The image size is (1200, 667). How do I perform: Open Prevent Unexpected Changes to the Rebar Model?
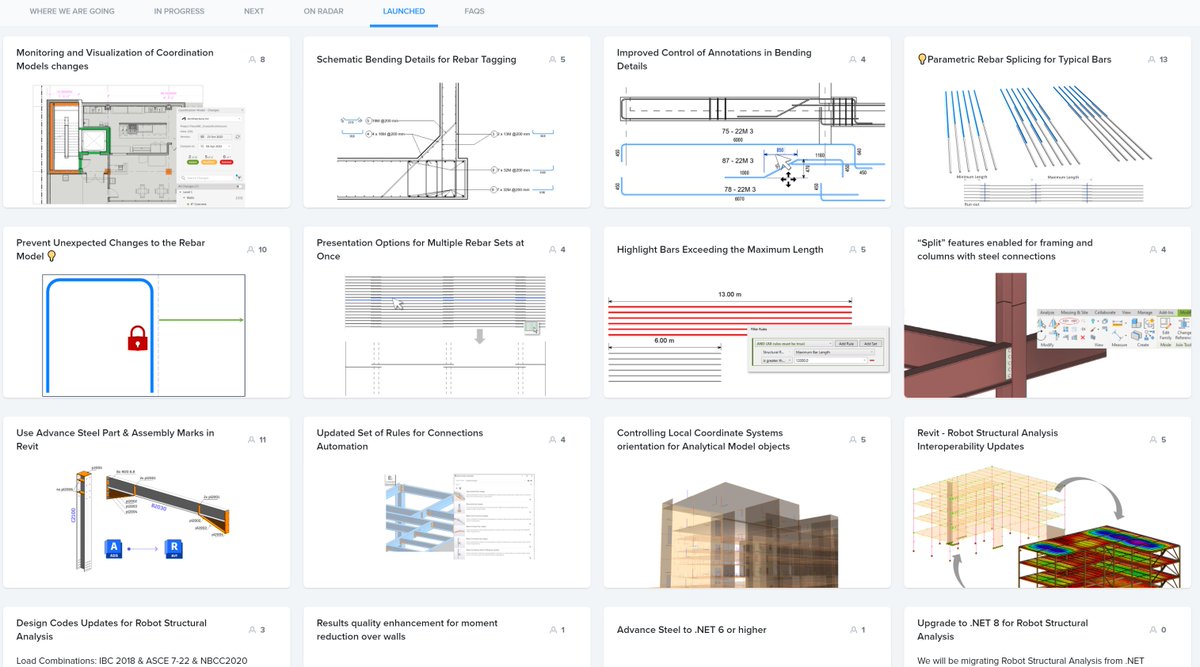click(x=113, y=249)
